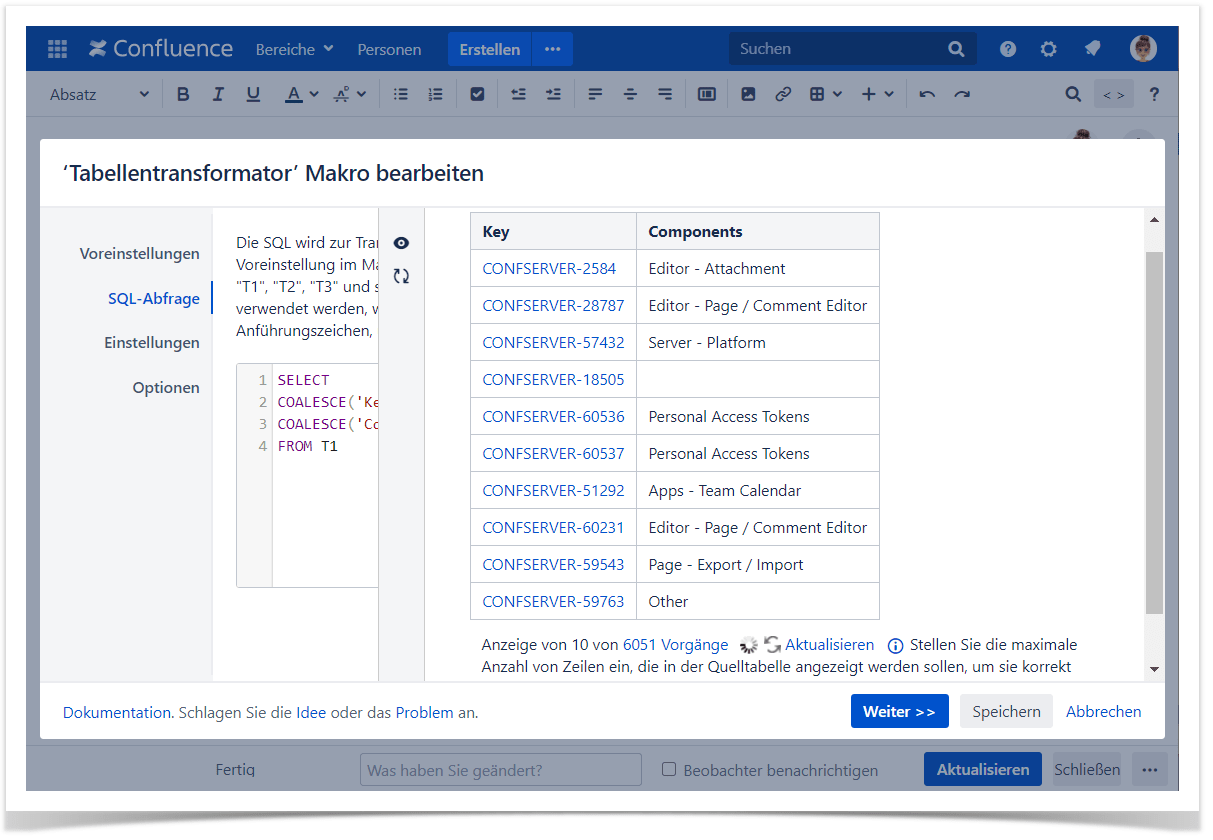This screenshot has width=1213, height=840.
Task: Insert a link using the toolbar icon
Action: [x=783, y=93]
